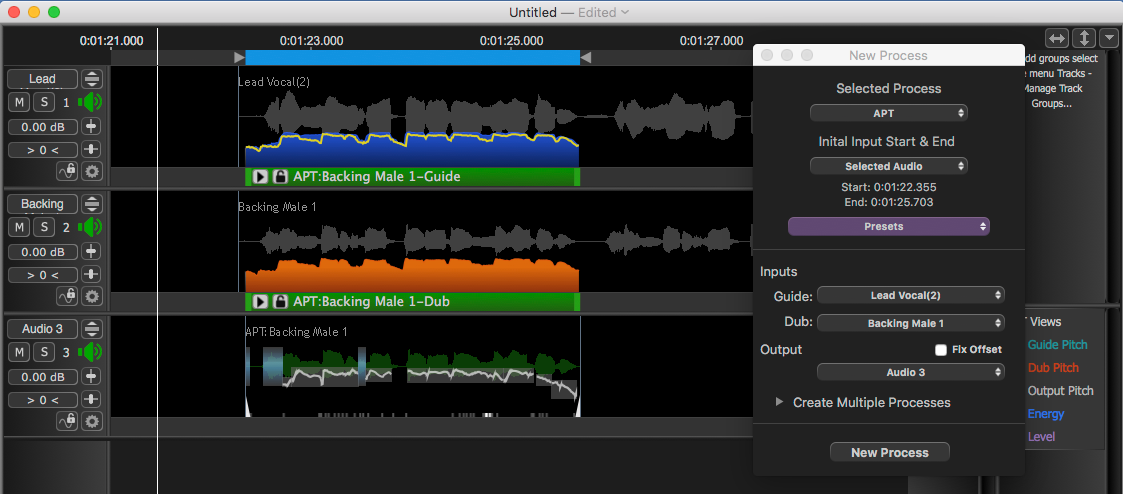
Task: Click the Lead track speaker icon
Action: pyautogui.click(x=91, y=102)
